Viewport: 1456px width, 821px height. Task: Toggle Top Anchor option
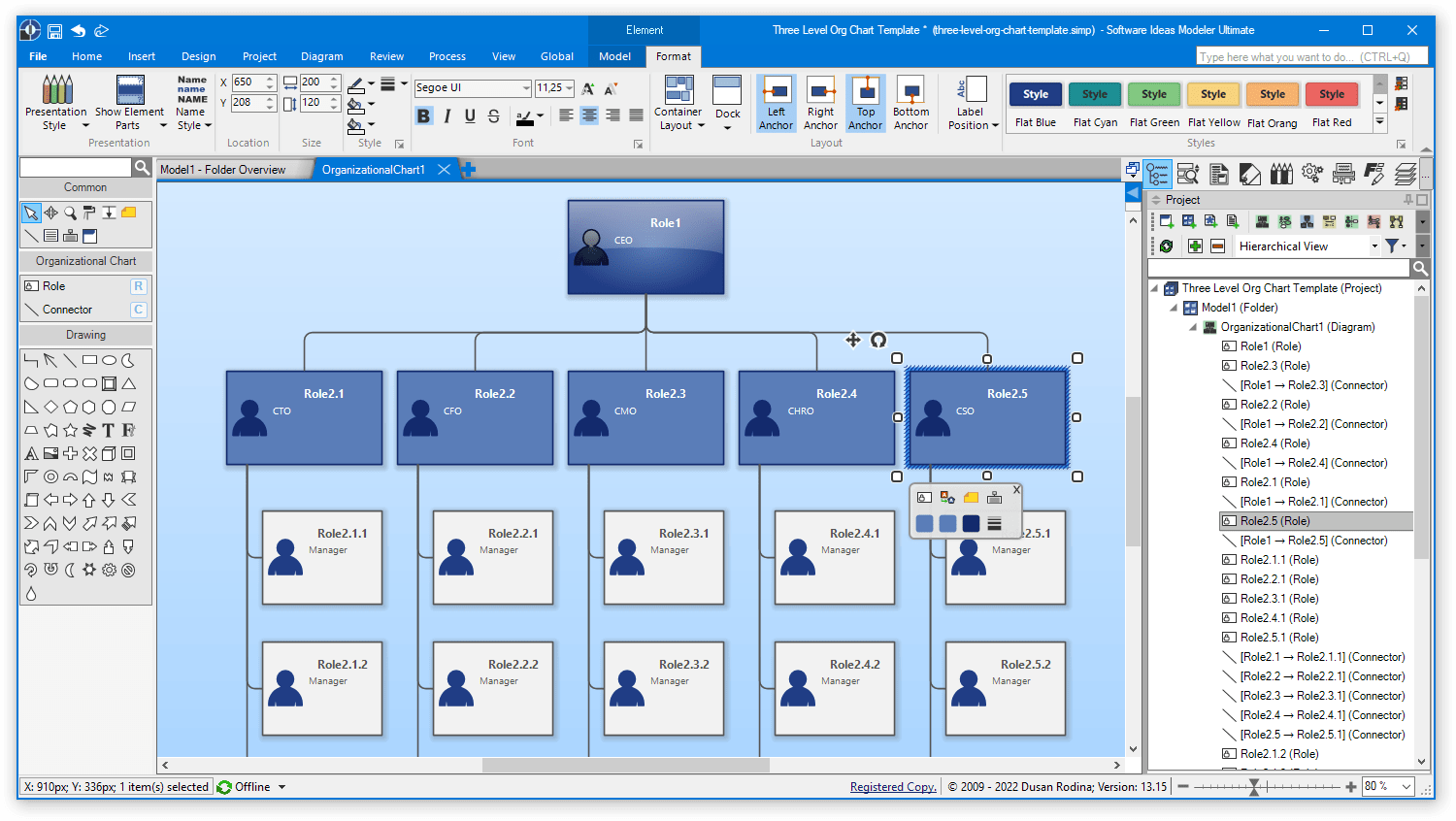[x=865, y=103]
